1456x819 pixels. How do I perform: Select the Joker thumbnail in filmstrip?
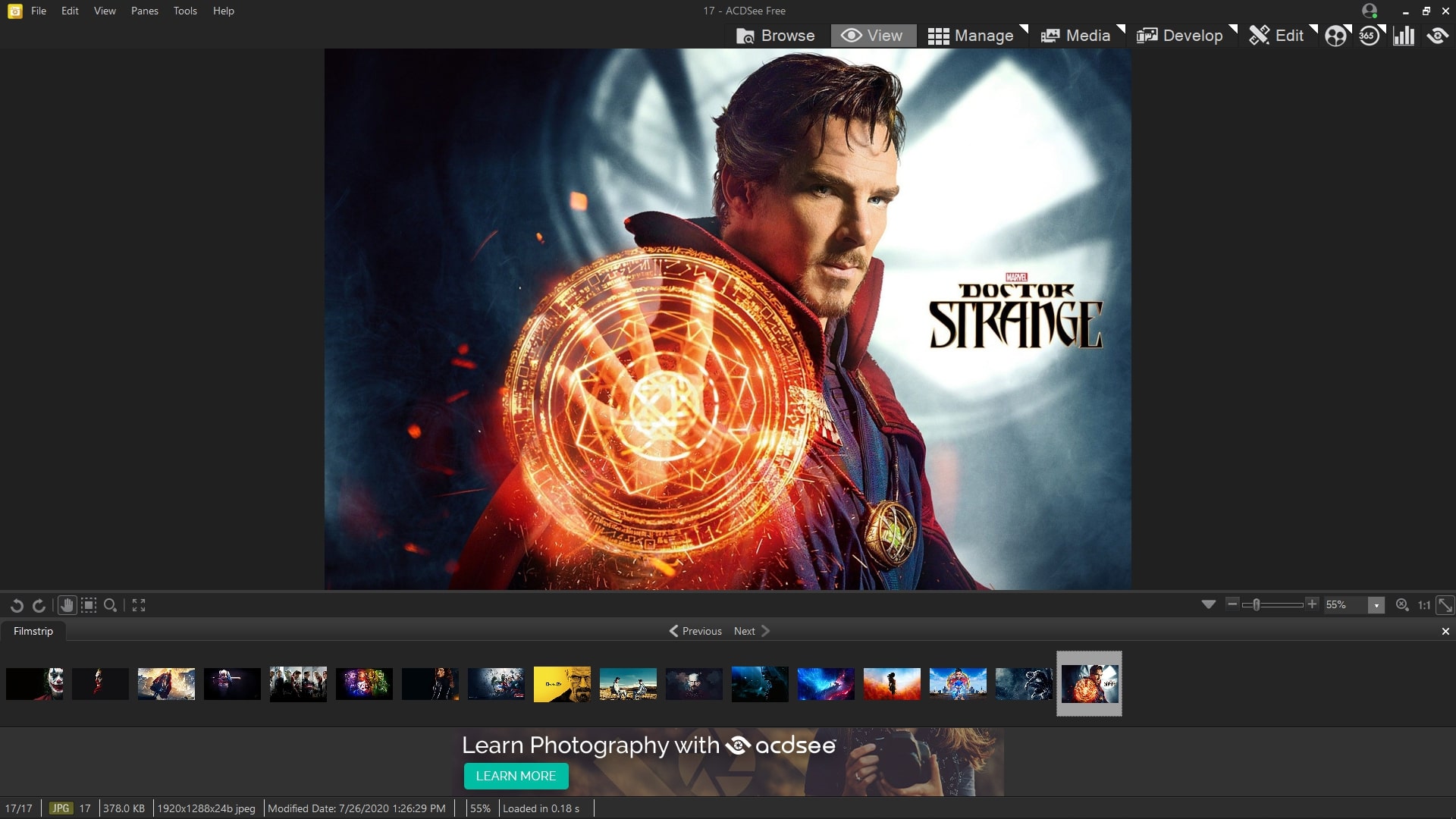tap(34, 684)
